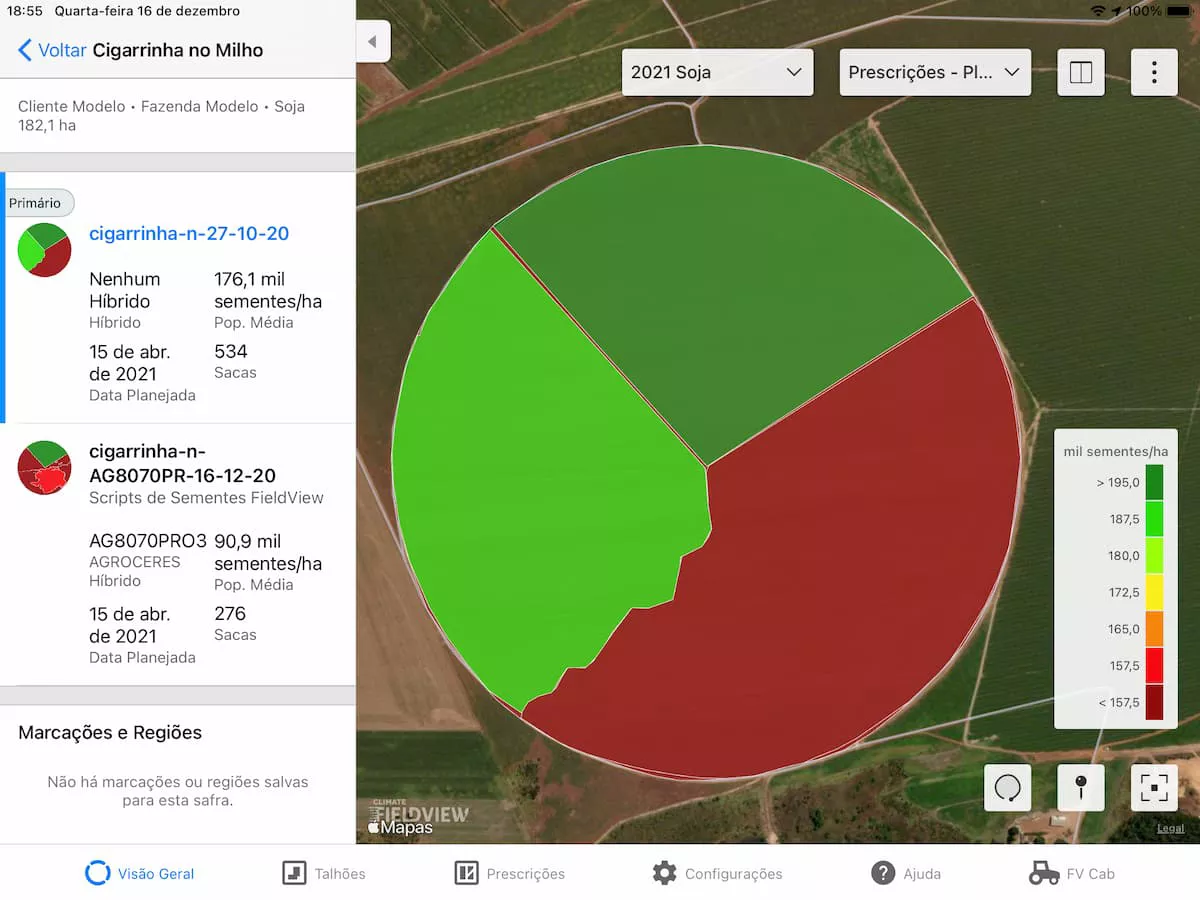
Task: Drop a pin marker on map
Action: coord(1080,788)
